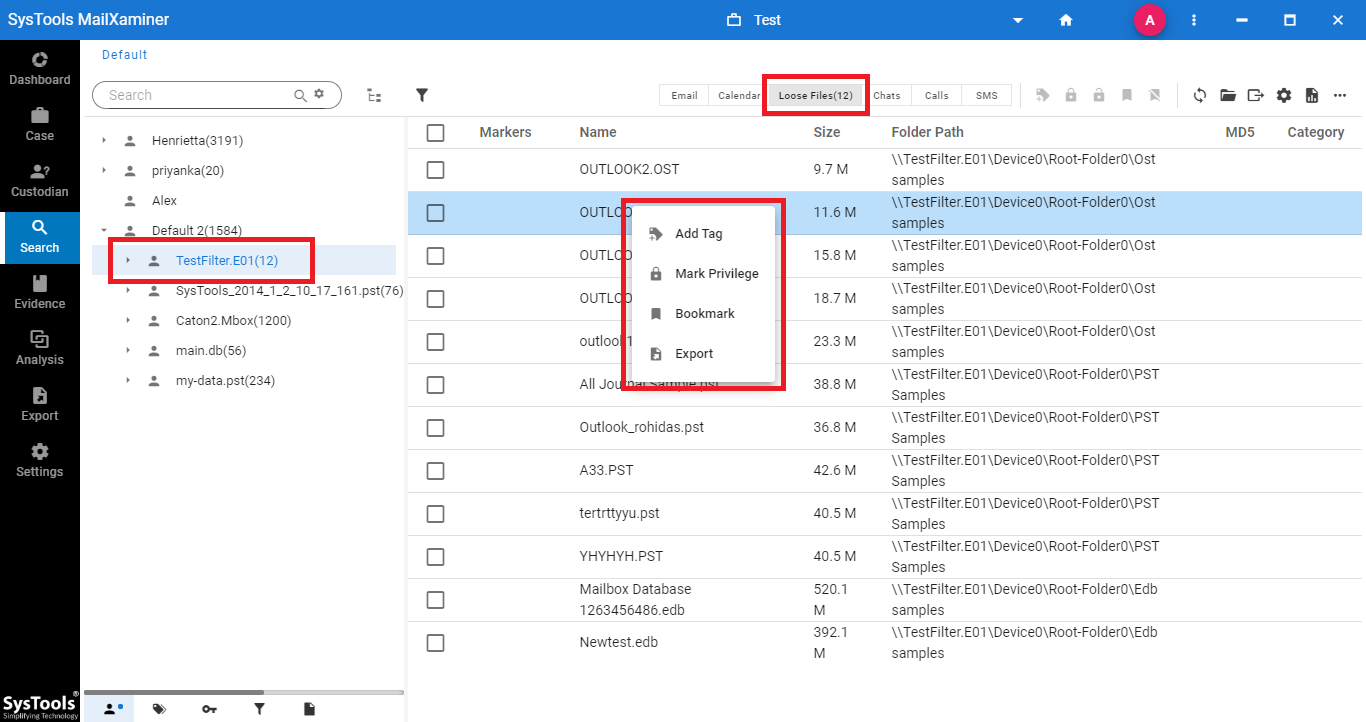Go to the Export sidebar section
1366x722 pixels.
40,405
